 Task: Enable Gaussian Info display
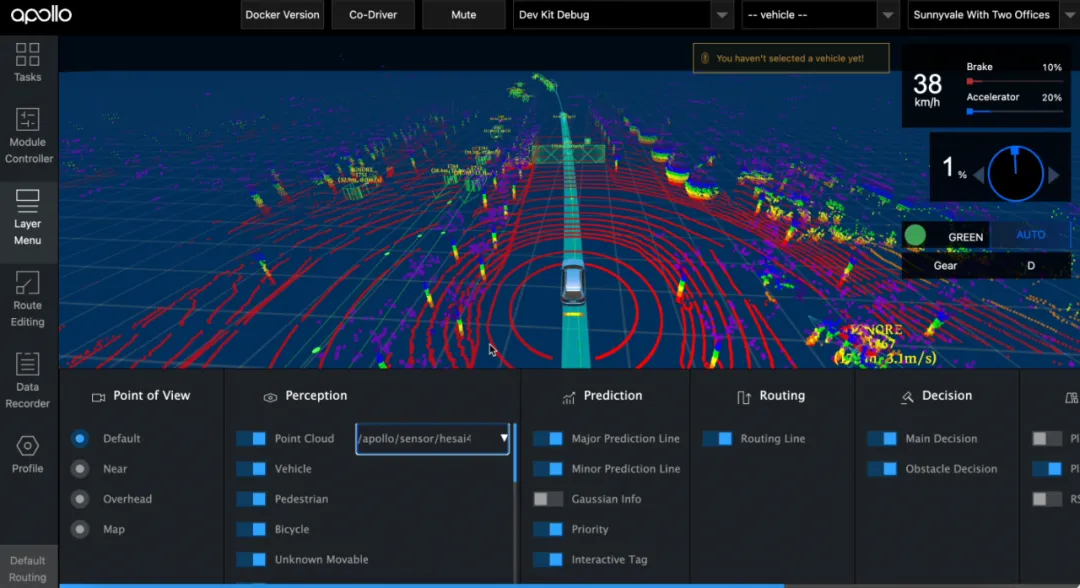pyautogui.click(x=548, y=499)
